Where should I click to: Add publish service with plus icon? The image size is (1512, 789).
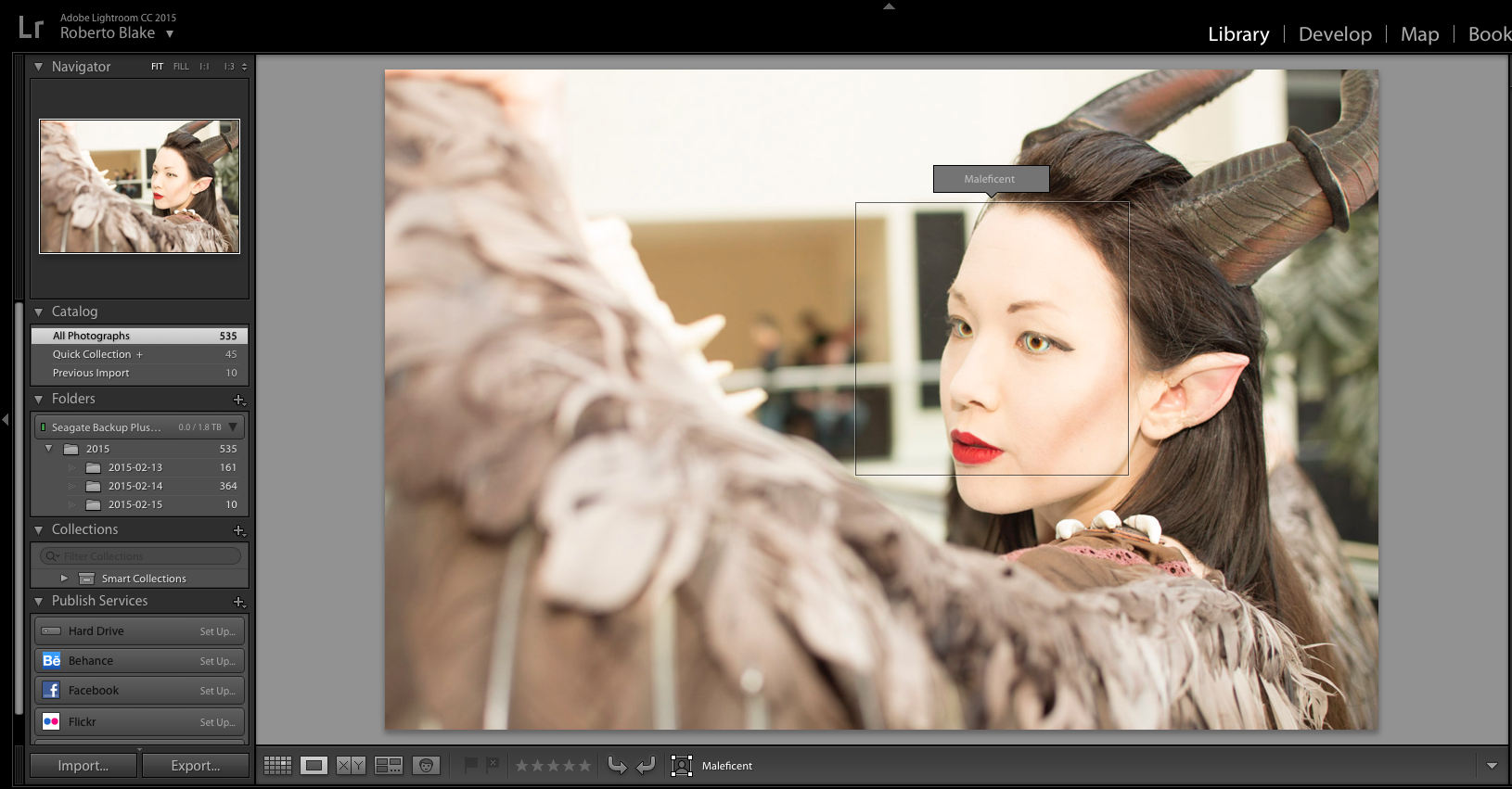(x=238, y=602)
